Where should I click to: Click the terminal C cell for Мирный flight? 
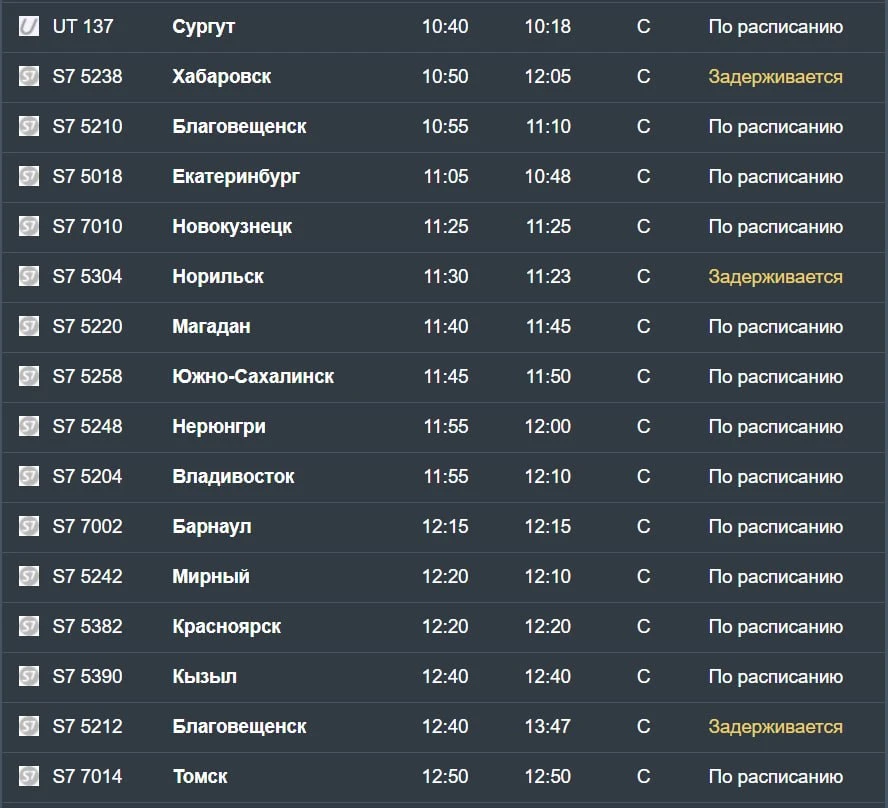[x=643, y=576]
